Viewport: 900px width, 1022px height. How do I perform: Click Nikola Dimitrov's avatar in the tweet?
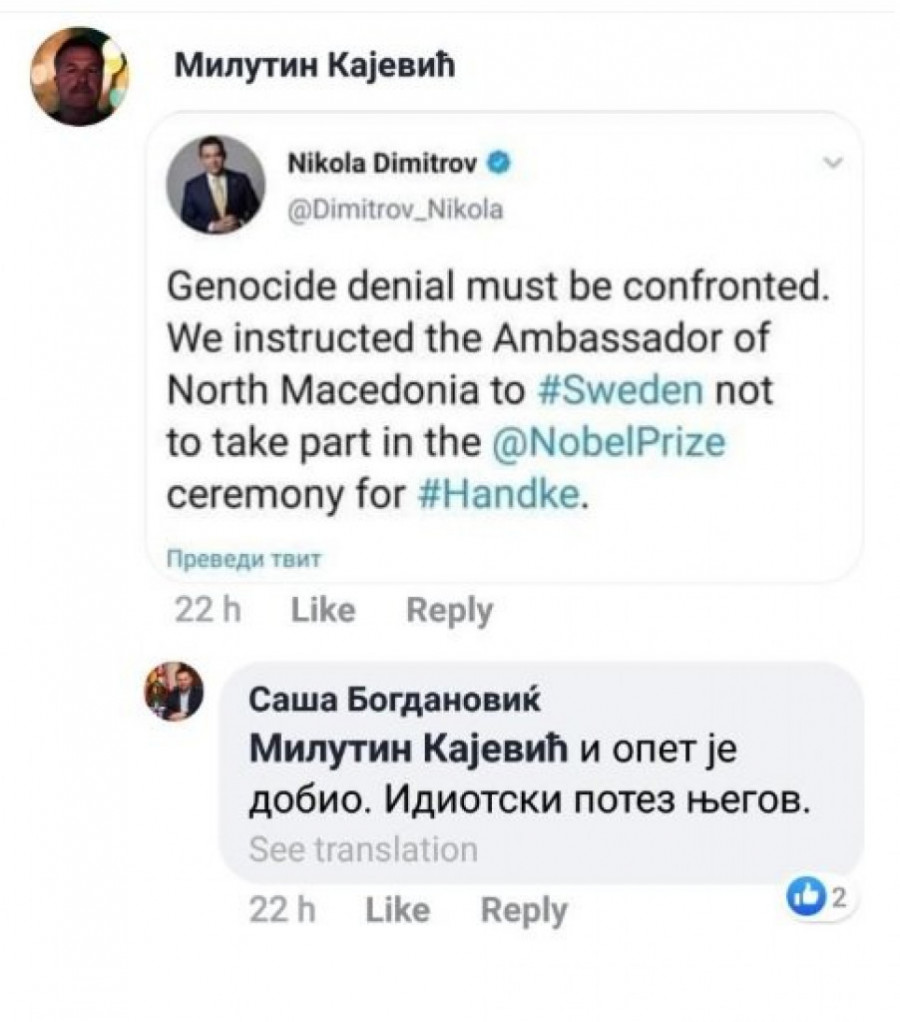click(224, 186)
